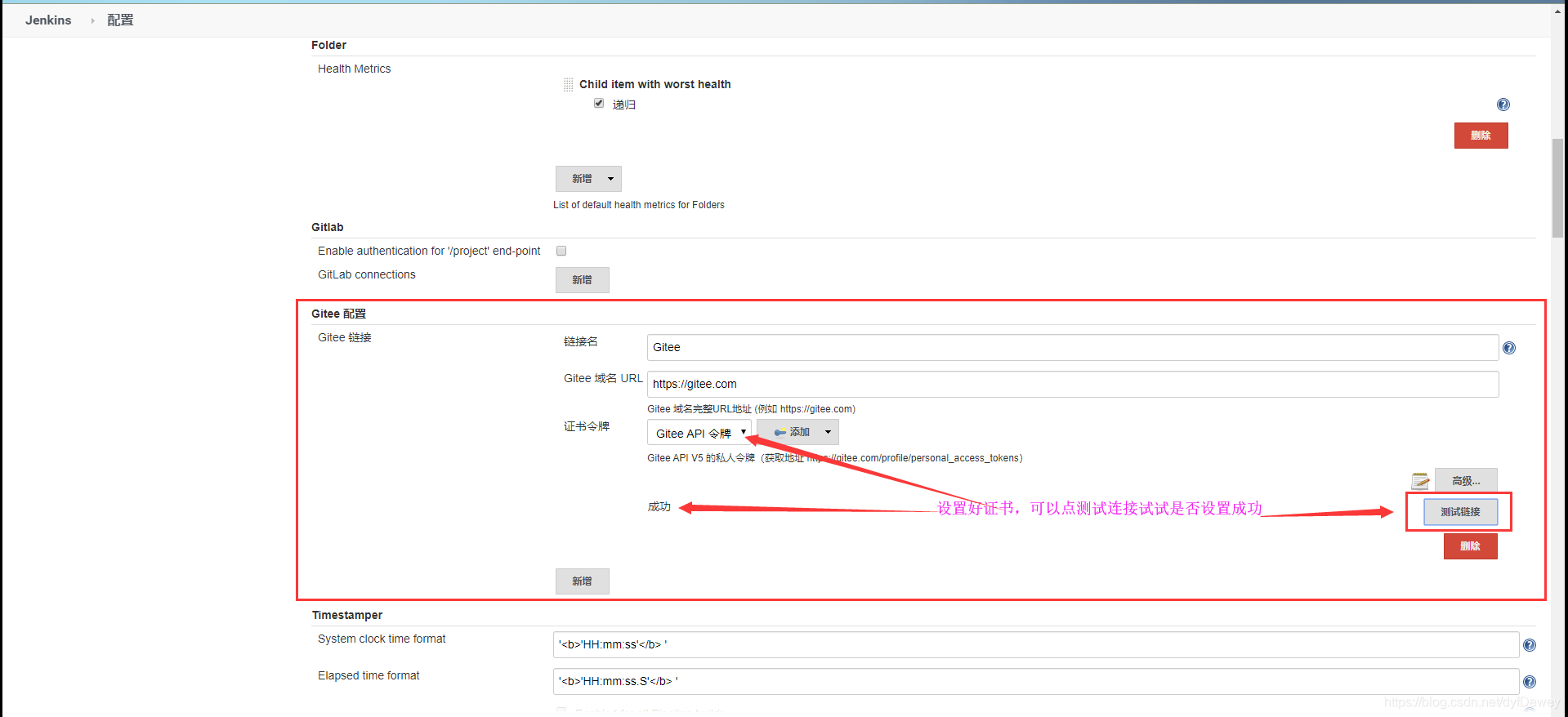This screenshot has width=1568, height=717.
Task: Click 测试链接 to test Gitee connection
Action: [1460, 512]
